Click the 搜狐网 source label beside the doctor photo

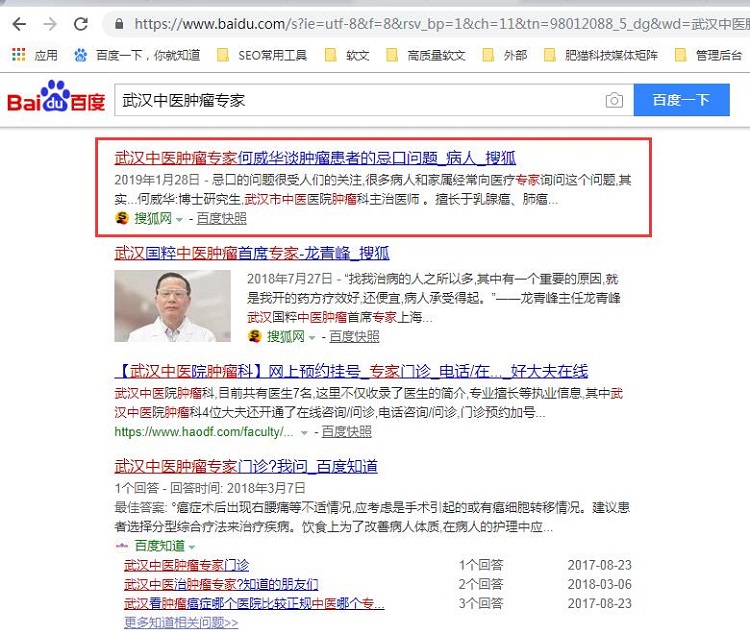286,336
